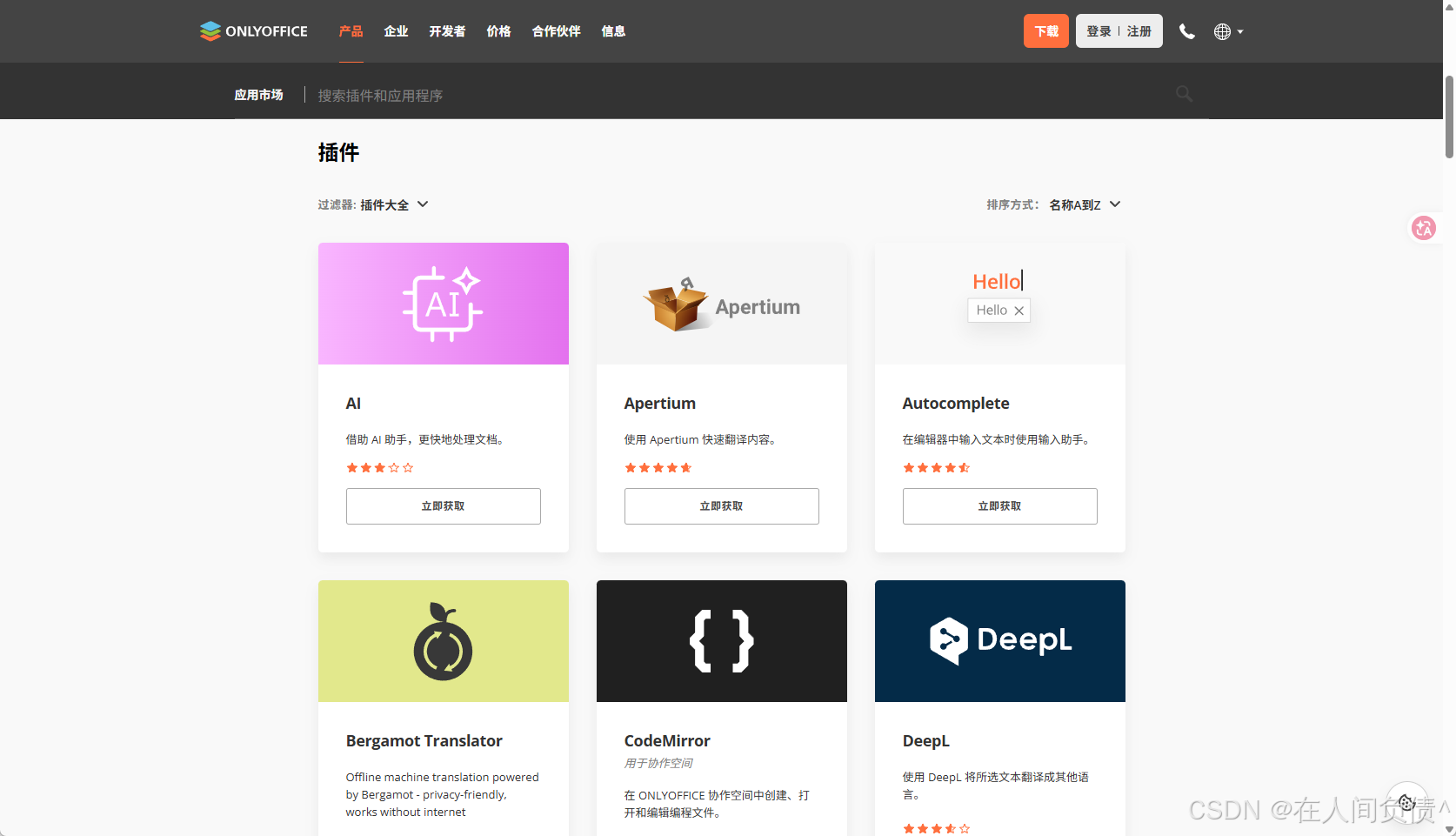Open the search magnifier icon
The width and height of the screenshot is (1456, 836).
click(x=1183, y=93)
